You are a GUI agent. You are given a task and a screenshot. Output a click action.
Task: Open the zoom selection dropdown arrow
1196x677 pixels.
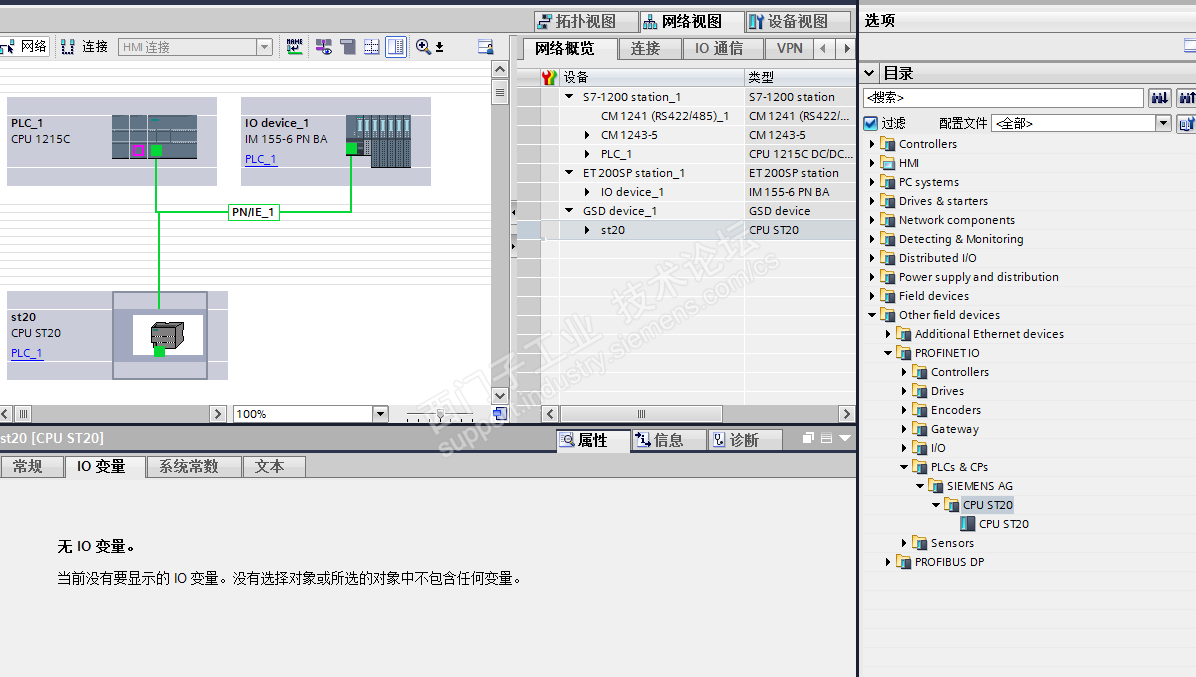click(439, 47)
